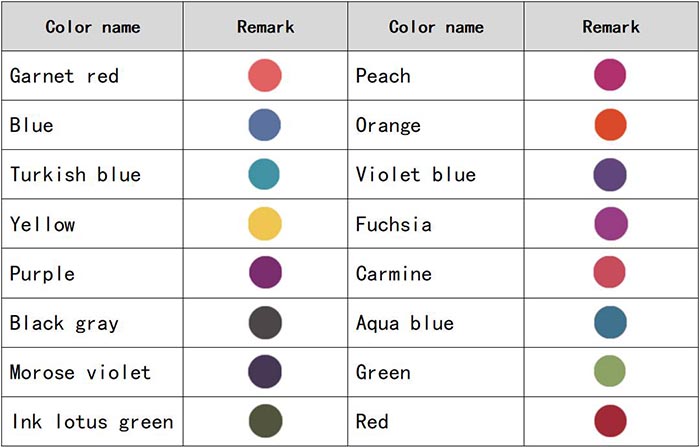Pick the Fuchsia color circle

click(611, 224)
